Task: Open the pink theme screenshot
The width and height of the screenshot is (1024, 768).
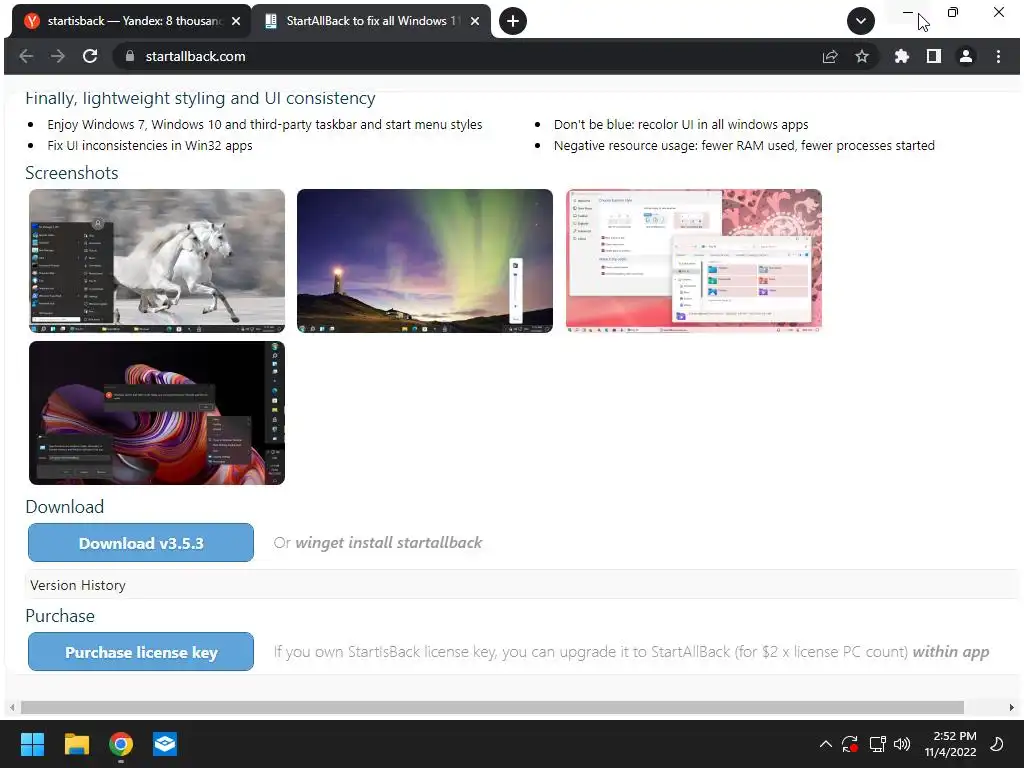Action: point(694,261)
